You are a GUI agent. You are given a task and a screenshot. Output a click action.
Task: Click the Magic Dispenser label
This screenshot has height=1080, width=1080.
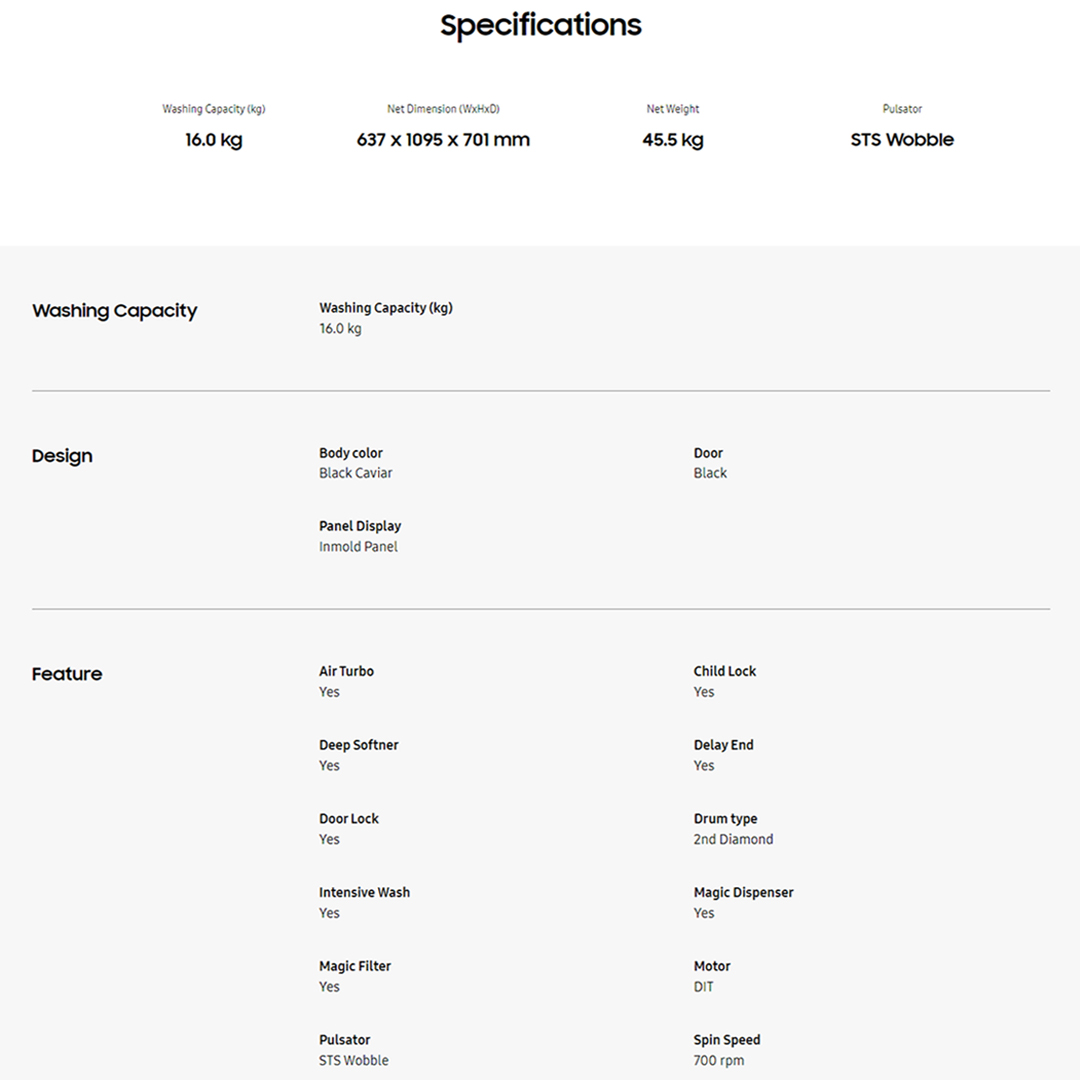pos(743,892)
